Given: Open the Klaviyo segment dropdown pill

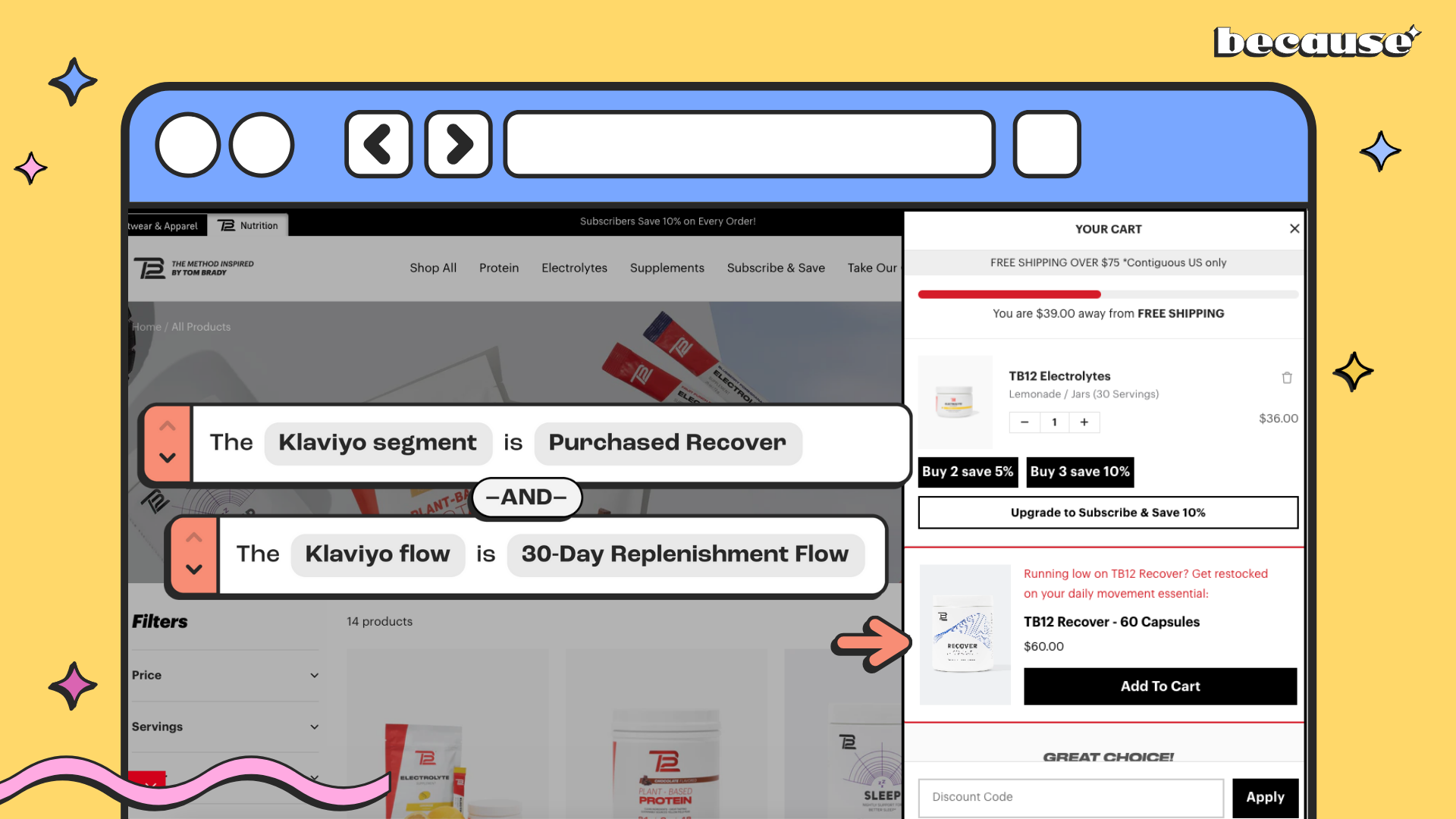Looking at the screenshot, I should 378,443.
